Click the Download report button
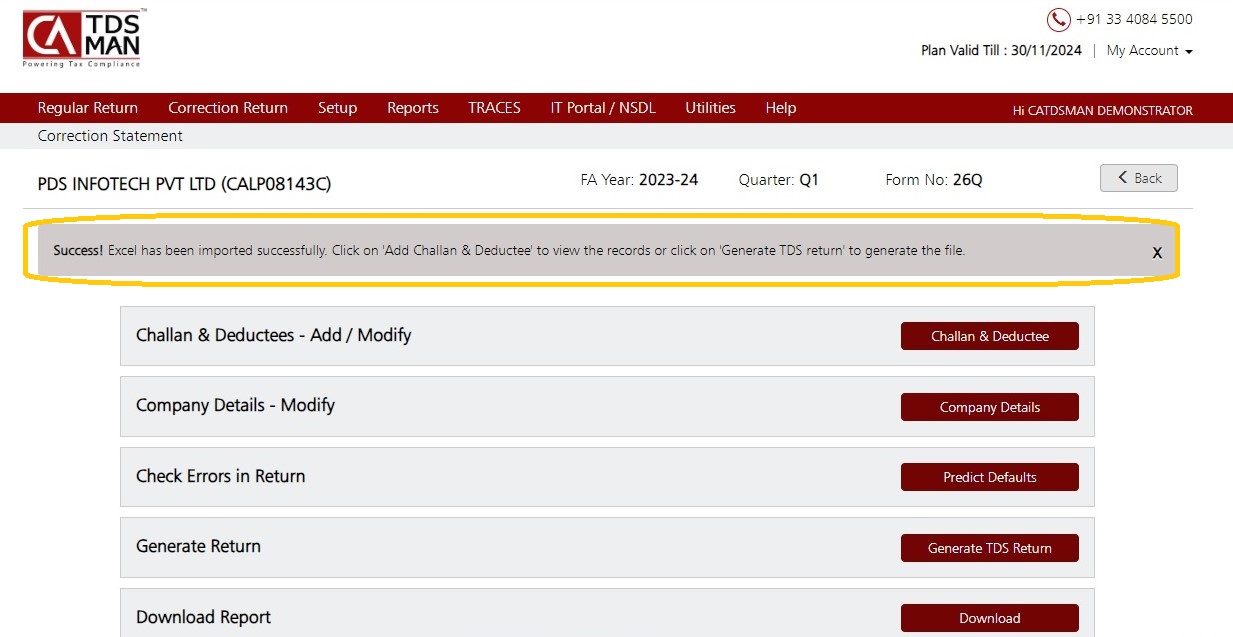Image resolution: width=1233 pixels, height=637 pixels. coord(990,618)
